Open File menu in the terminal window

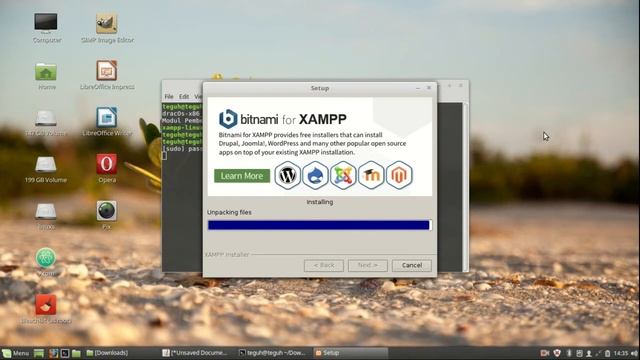click(x=169, y=97)
